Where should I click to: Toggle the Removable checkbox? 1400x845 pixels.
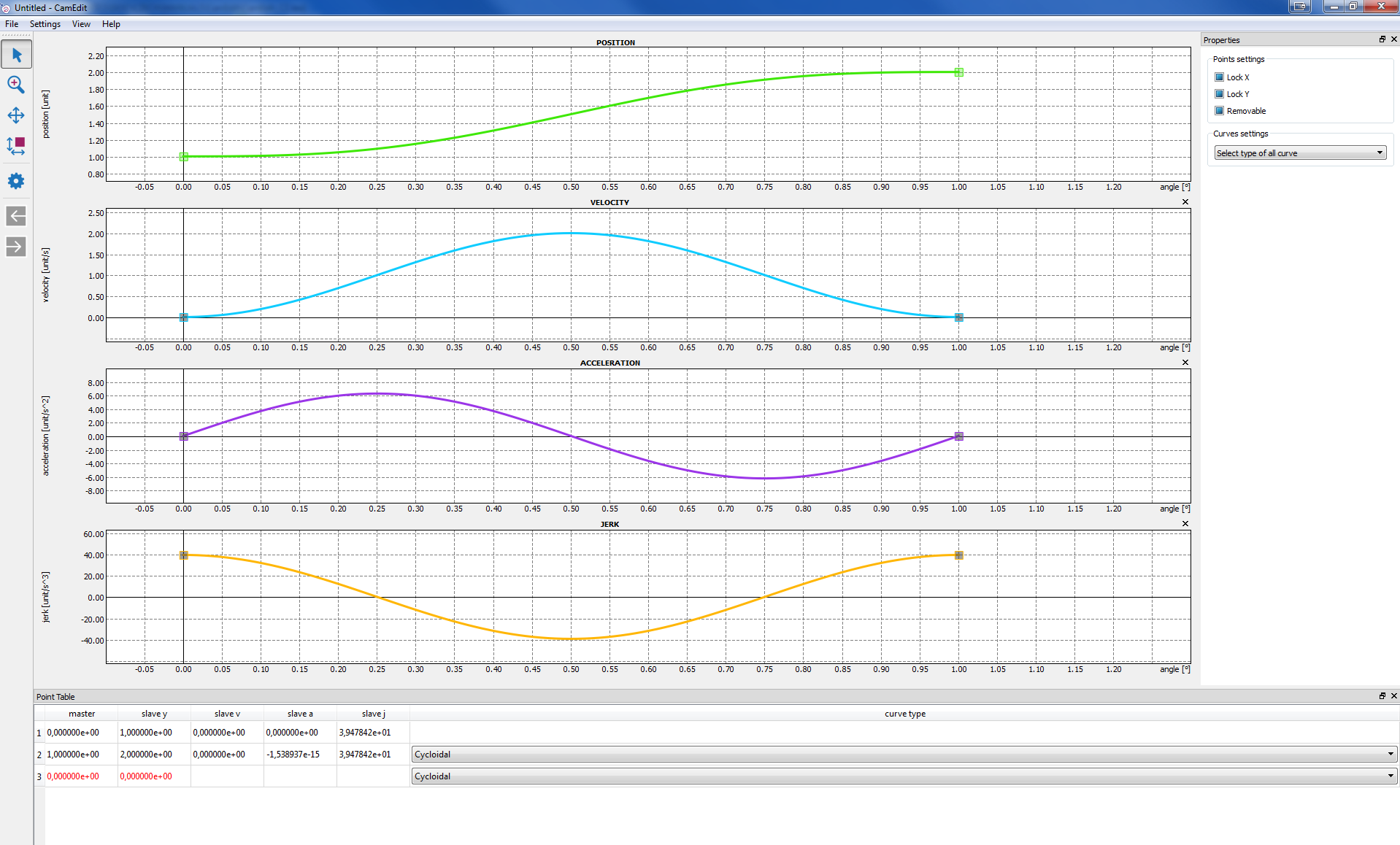1219,111
